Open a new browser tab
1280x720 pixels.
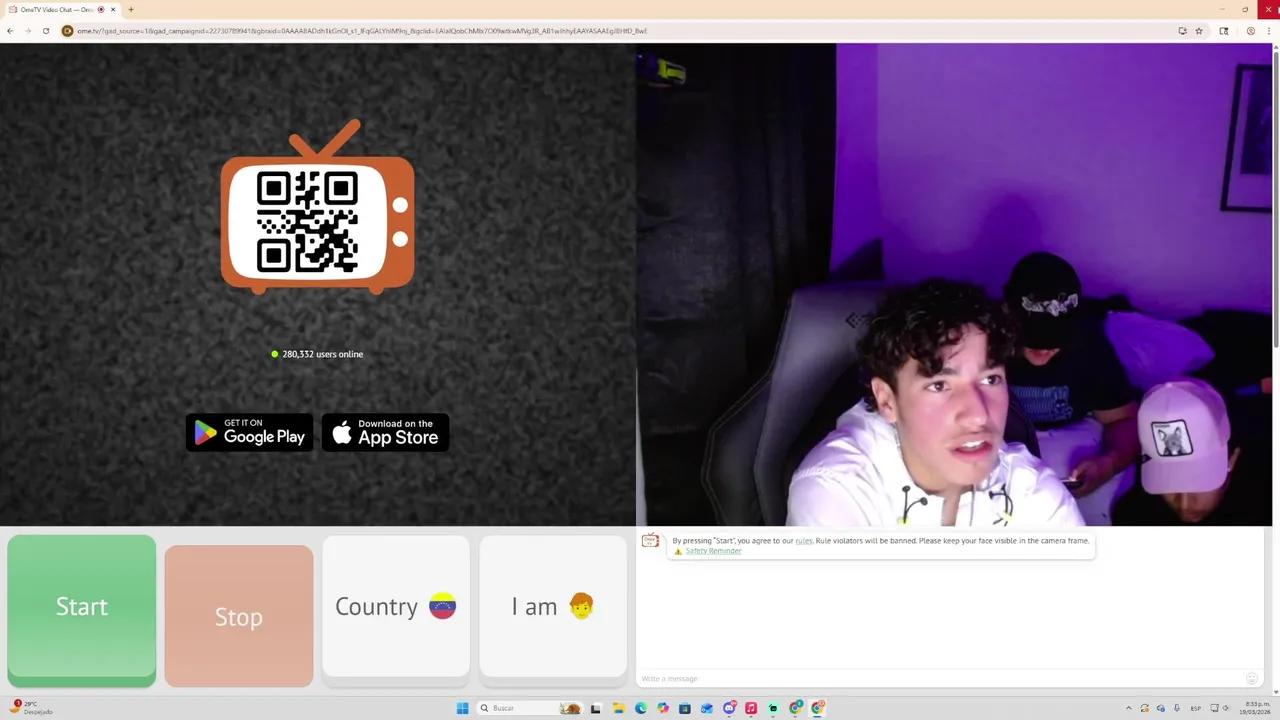(131, 10)
